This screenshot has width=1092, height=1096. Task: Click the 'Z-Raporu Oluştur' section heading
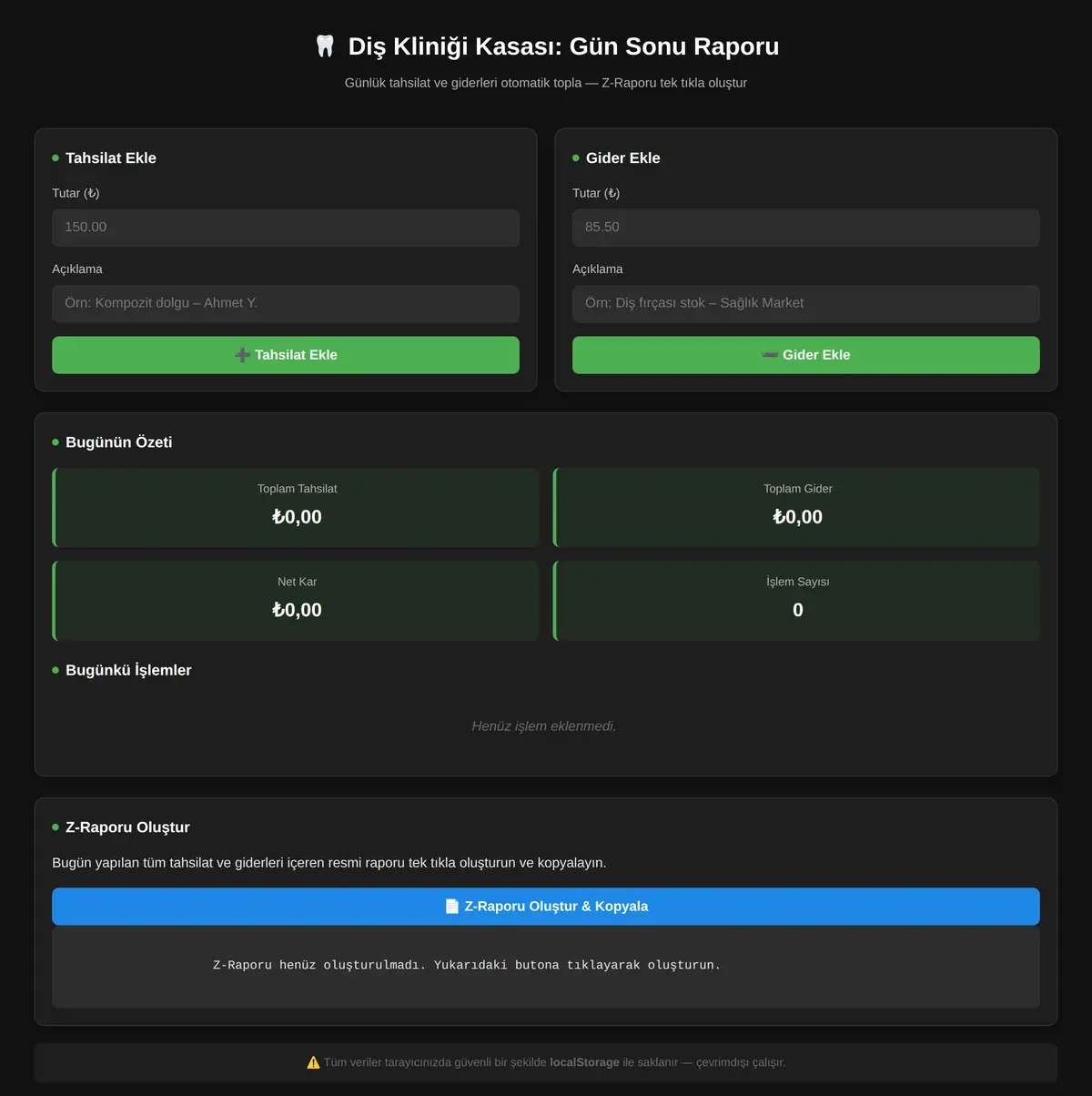[127, 827]
